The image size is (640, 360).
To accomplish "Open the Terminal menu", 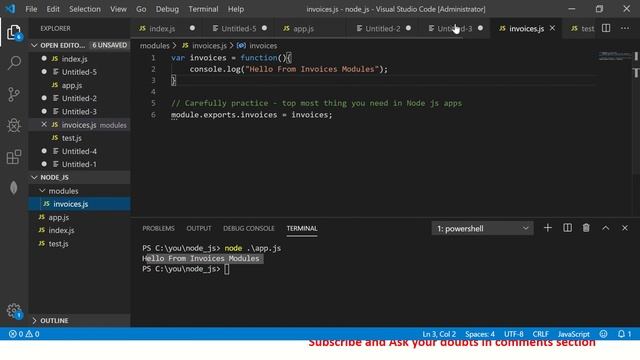I will coord(203,9).
